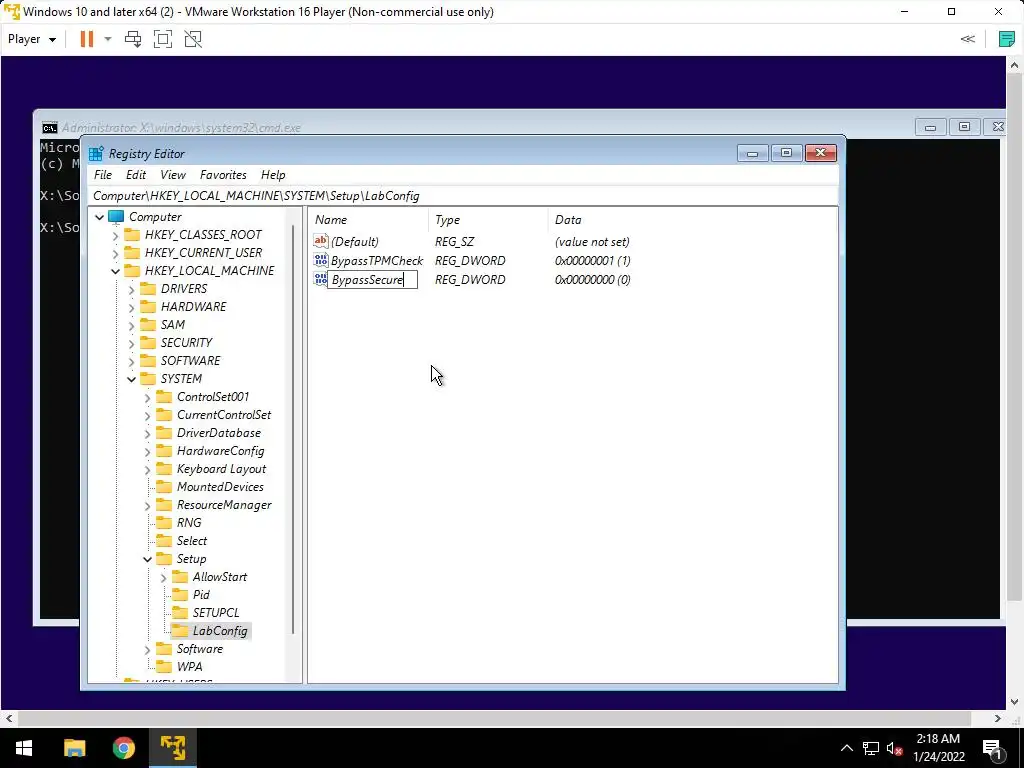Expand the SOFTWARE key under HKEY_LOCAL_MACHINE

coord(131,361)
